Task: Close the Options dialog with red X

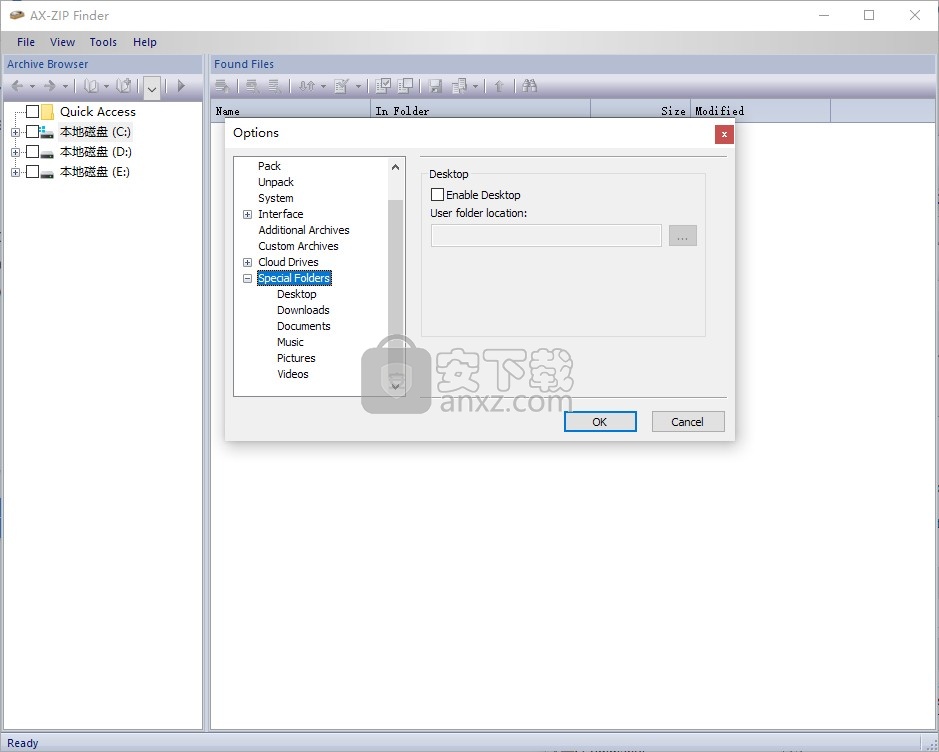Action: (724, 134)
